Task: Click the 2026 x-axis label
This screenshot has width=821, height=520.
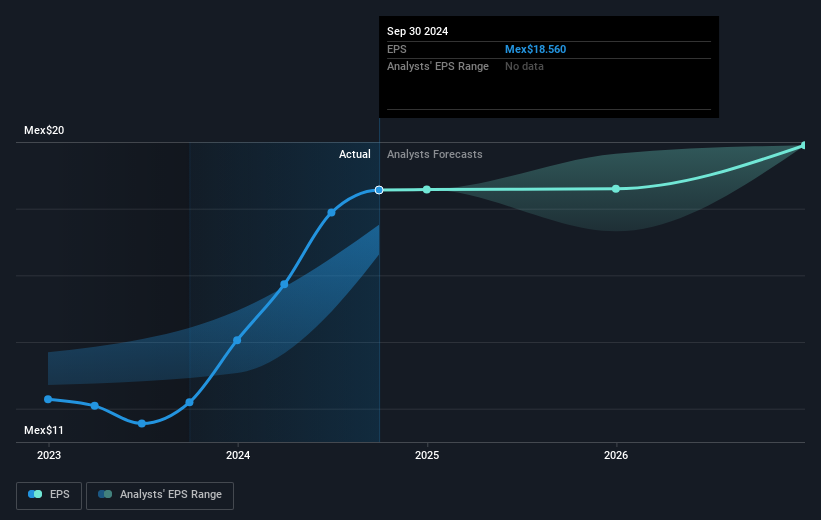Action: coord(616,456)
